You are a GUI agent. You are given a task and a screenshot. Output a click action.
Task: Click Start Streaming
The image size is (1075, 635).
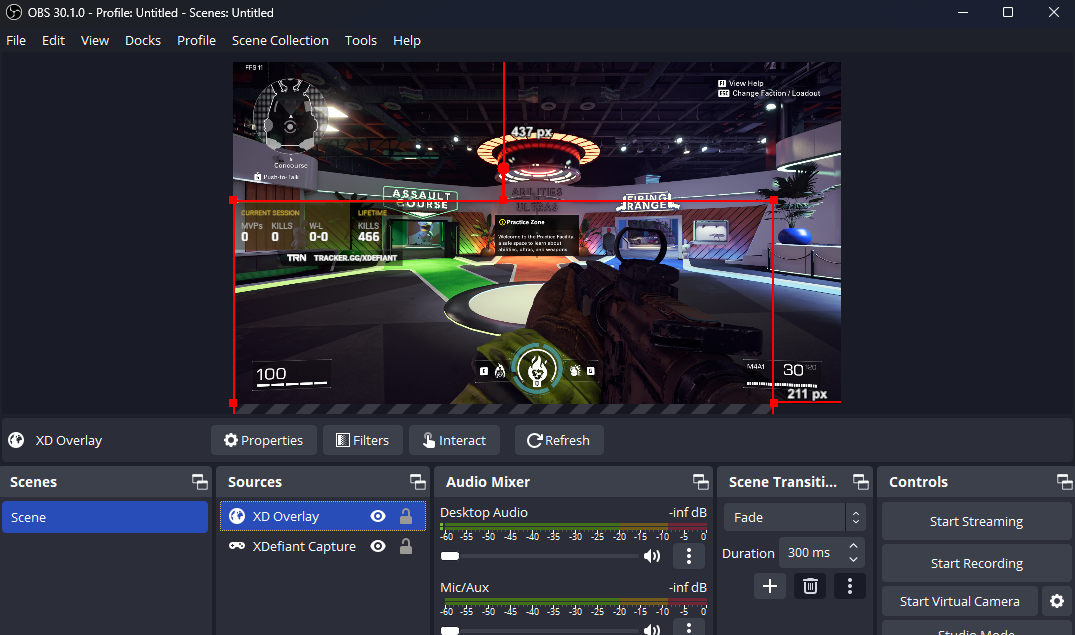[976, 521]
